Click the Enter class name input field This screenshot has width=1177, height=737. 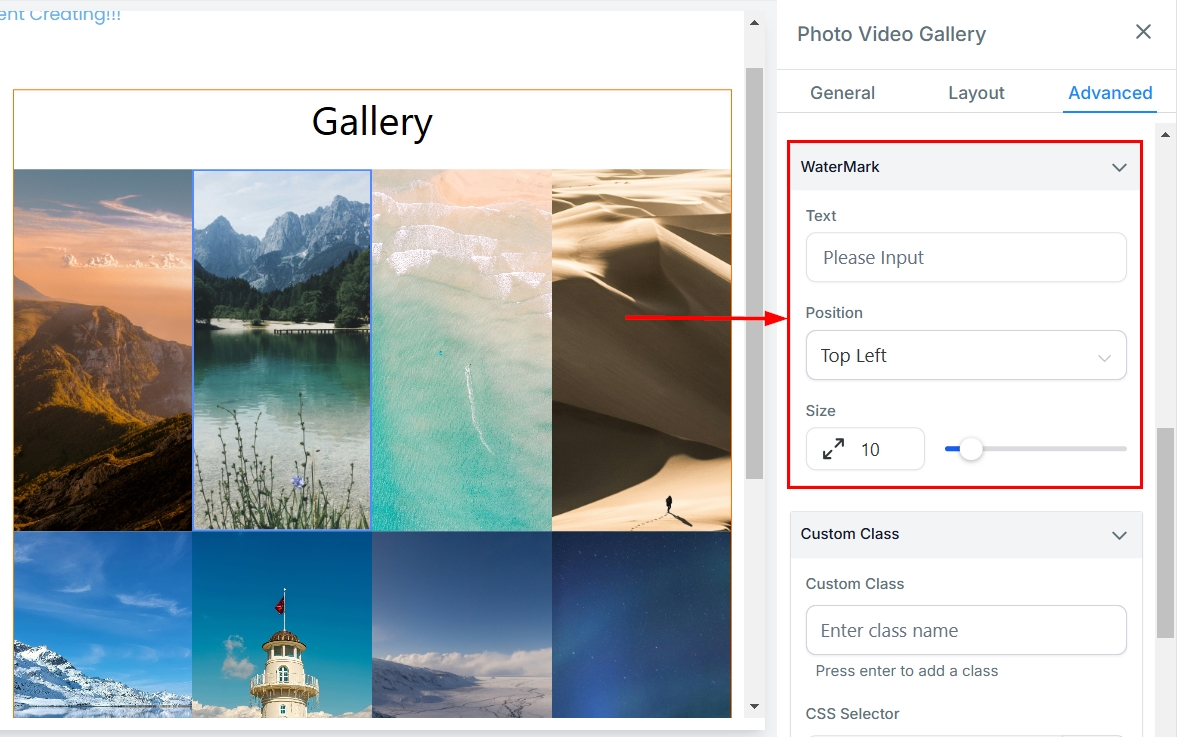pos(965,631)
